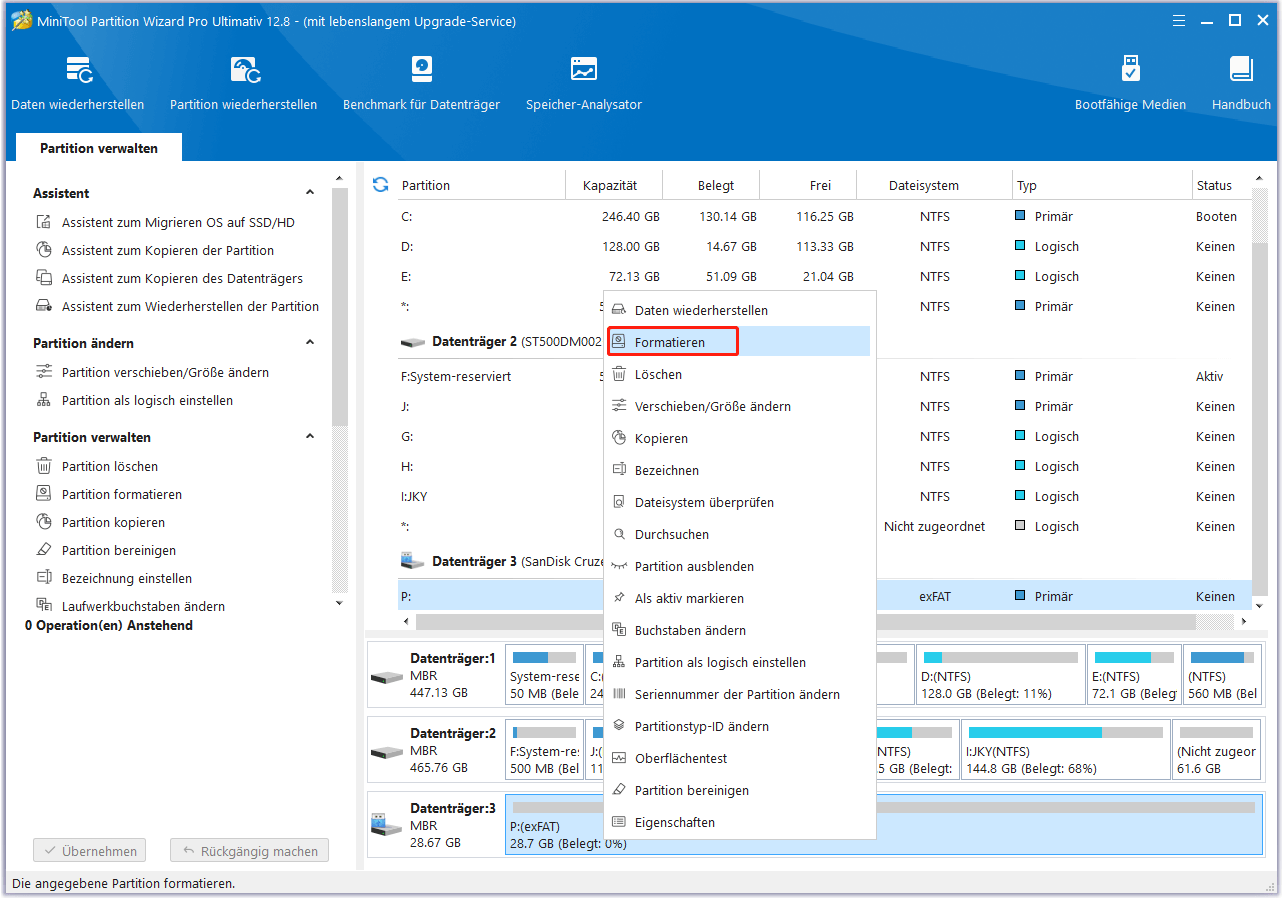Choose Partition als logisch einstellen in sidebar
The width and height of the screenshot is (1282, 899).
(x=134, y=400)
